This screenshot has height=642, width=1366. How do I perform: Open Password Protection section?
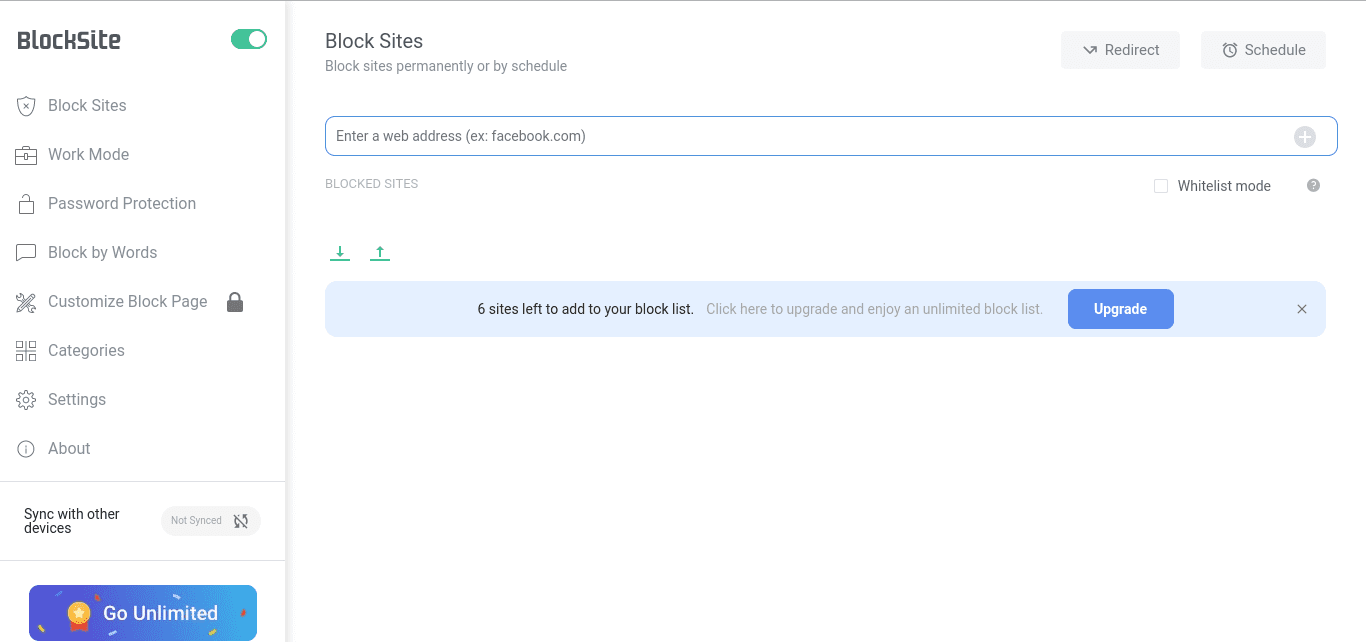point(122,203)
